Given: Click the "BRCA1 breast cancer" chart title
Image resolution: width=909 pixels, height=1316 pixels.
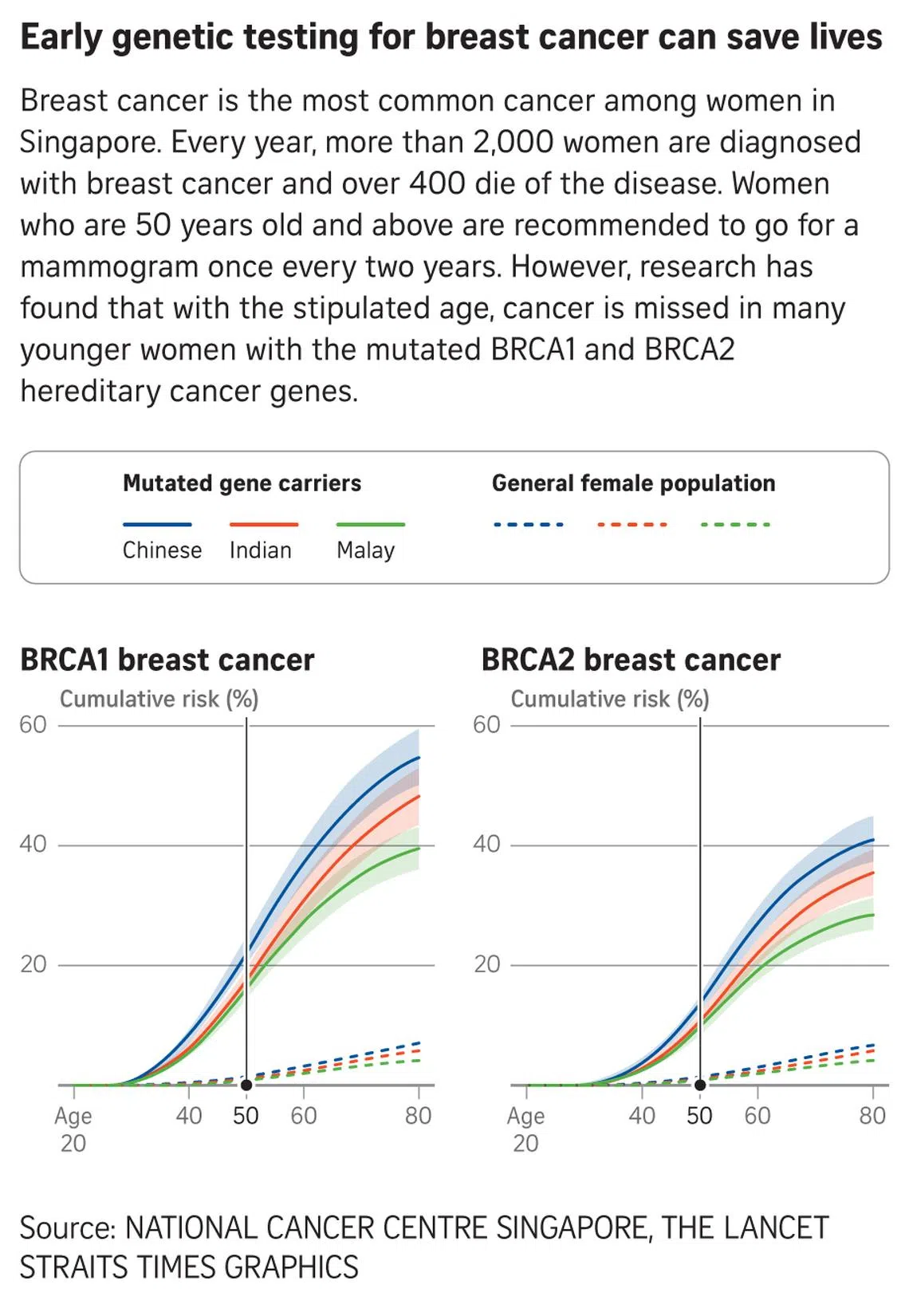Looking at the screenshot, I should (x=167, y=660).
